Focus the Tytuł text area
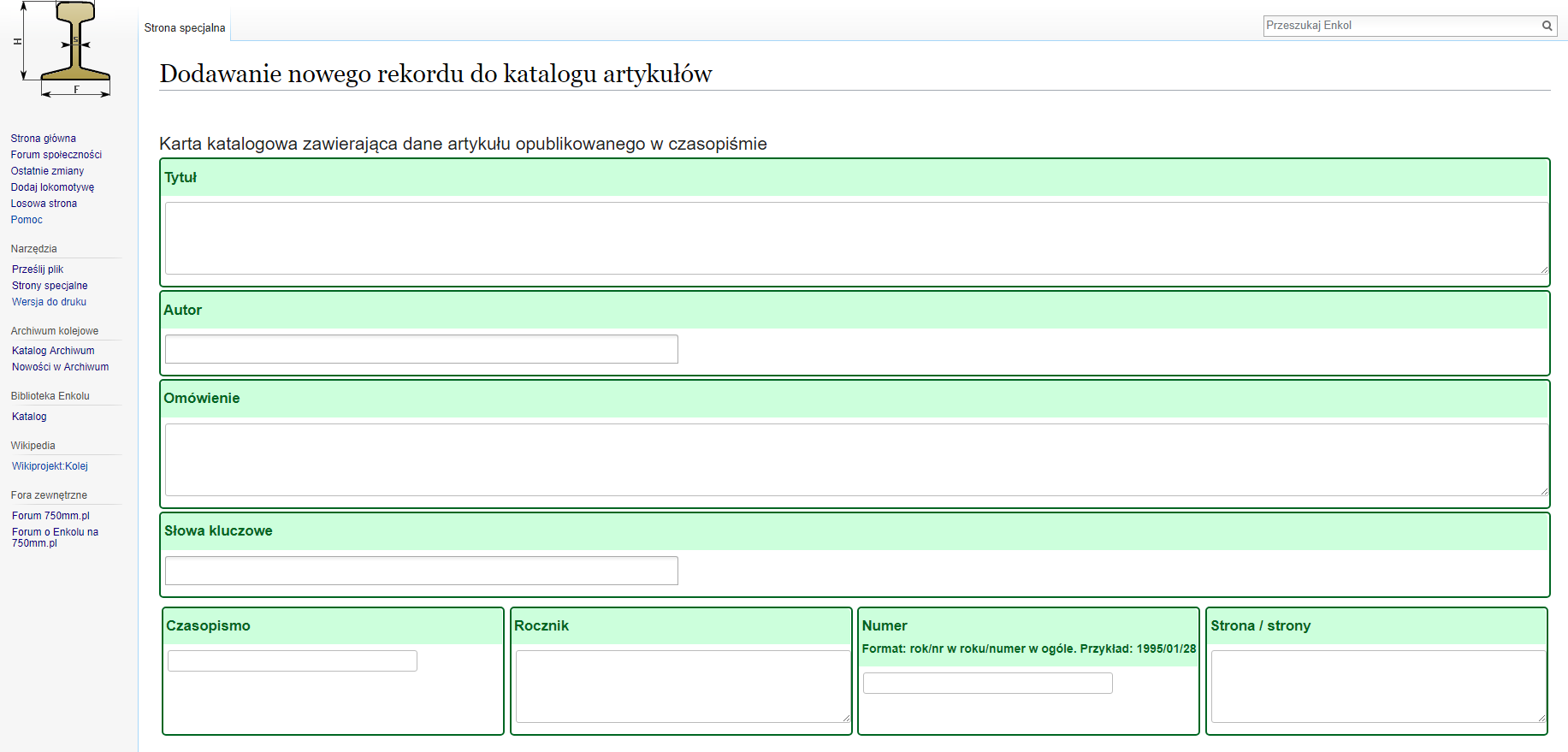This screenshot has height=752, width=1568. tap(855, 238)
